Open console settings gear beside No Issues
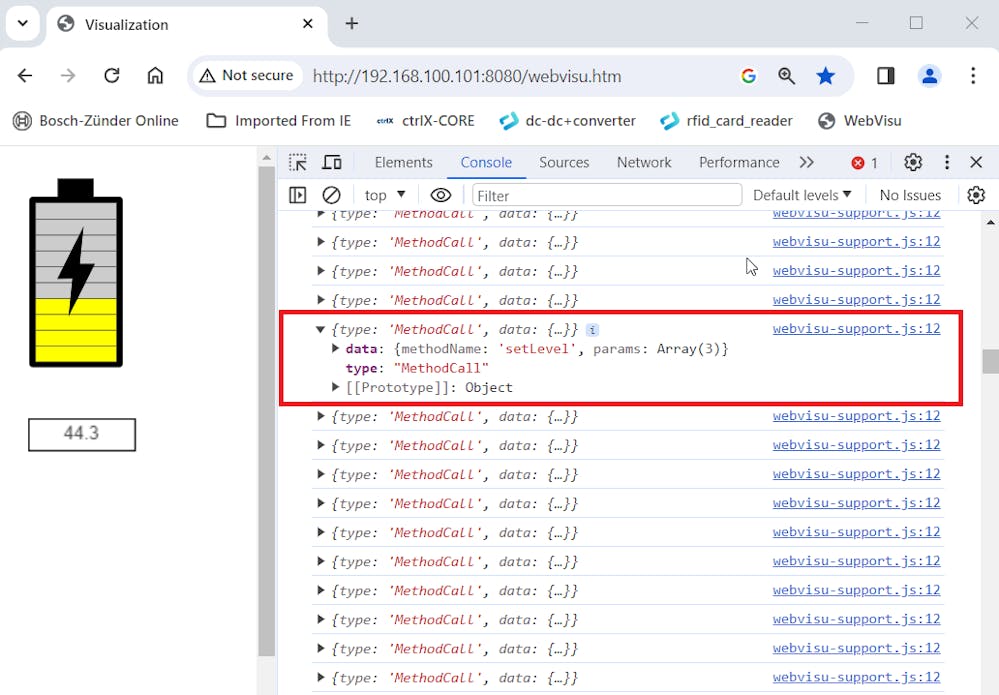This screenshot has height=695, width=999. coord(976,195)
